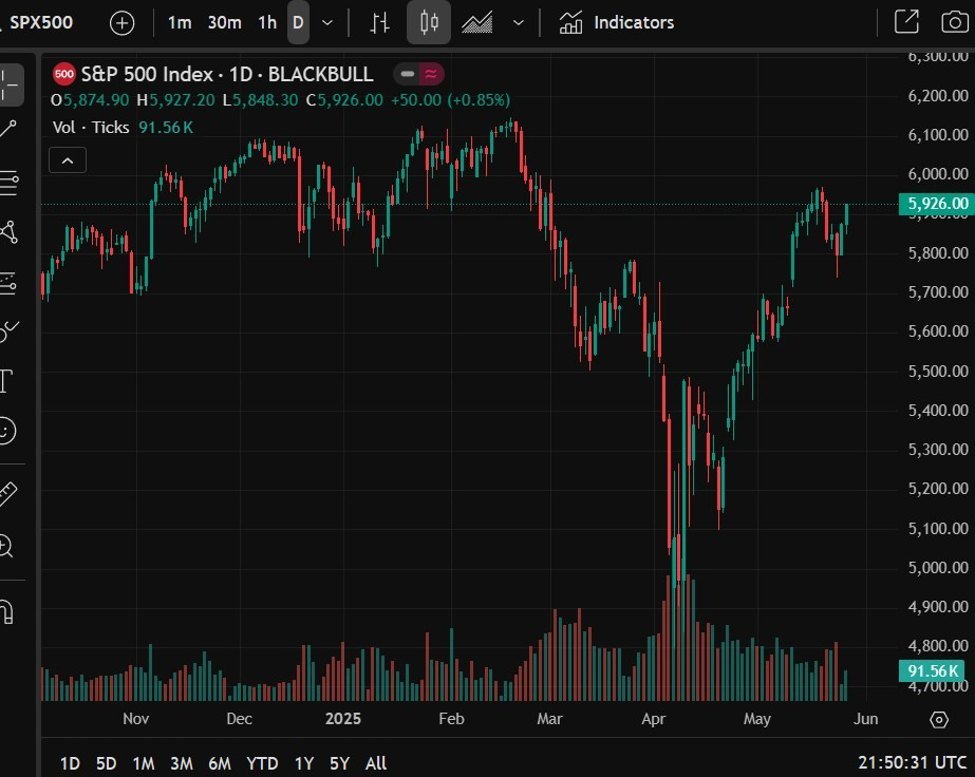Collapse the chart legend chevron
This screenshot has width=975, height=777.
pos(68,160)
